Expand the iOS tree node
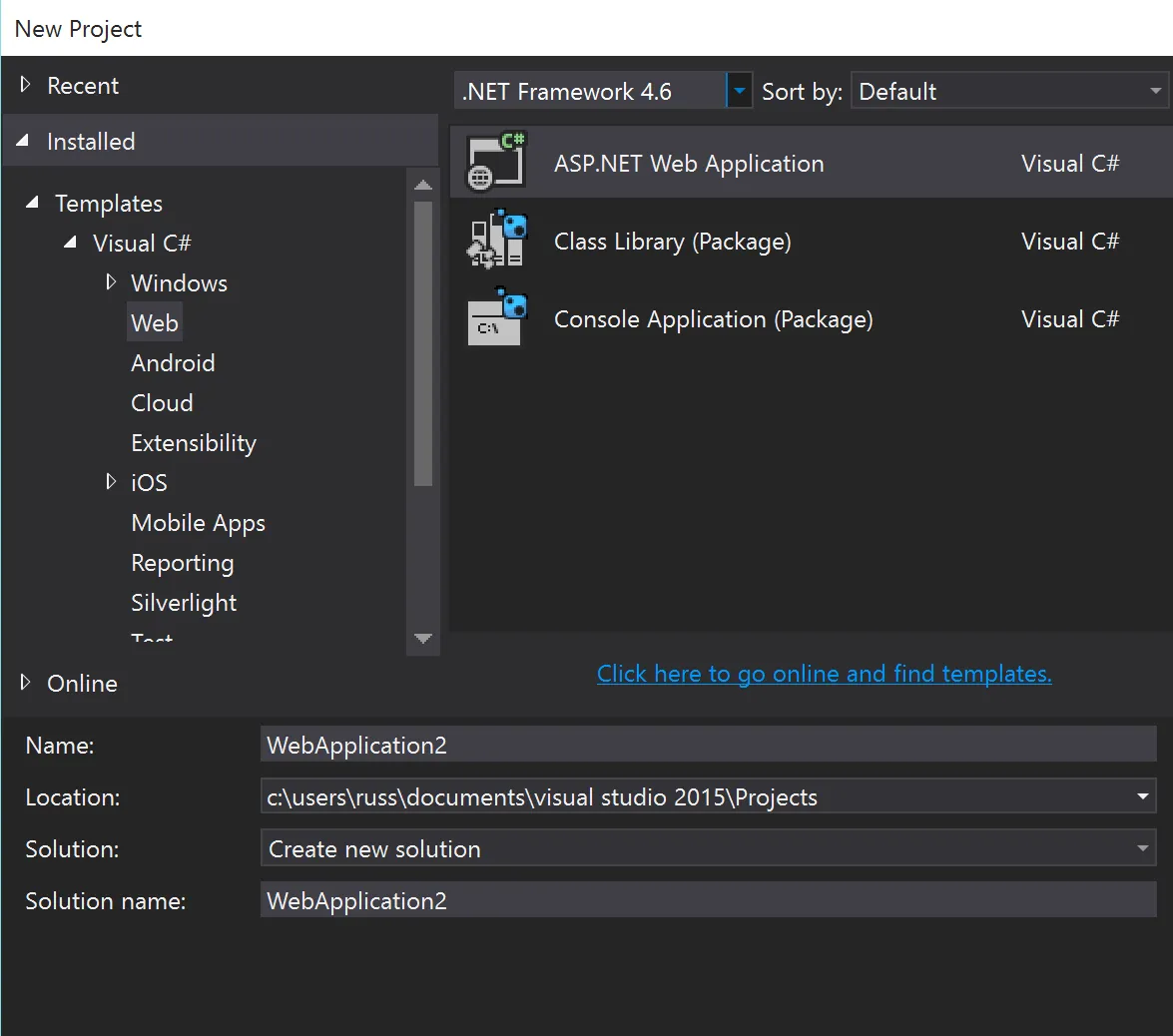 (110, 482)
